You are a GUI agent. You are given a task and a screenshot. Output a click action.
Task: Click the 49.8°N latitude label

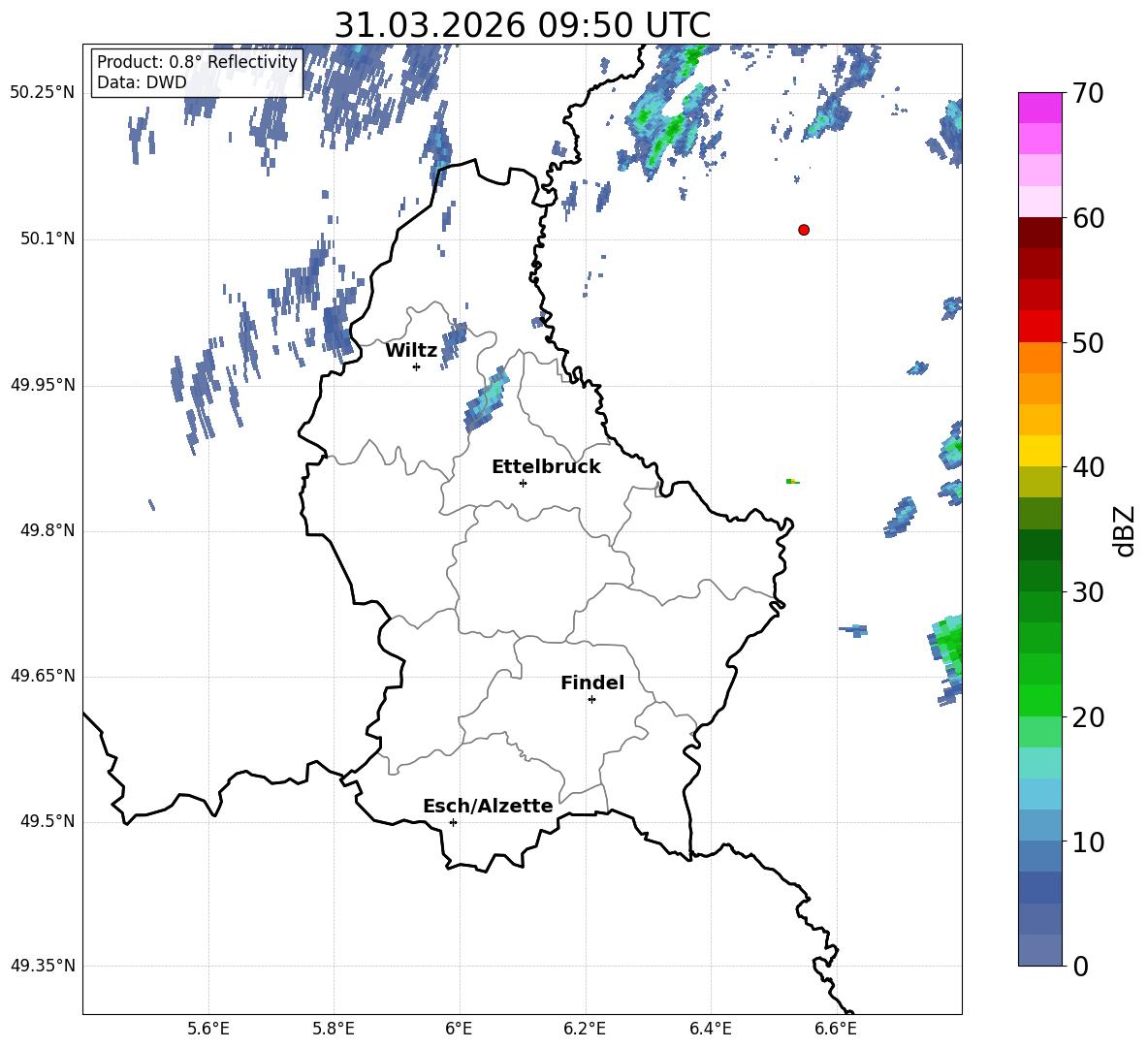(48, 530)
